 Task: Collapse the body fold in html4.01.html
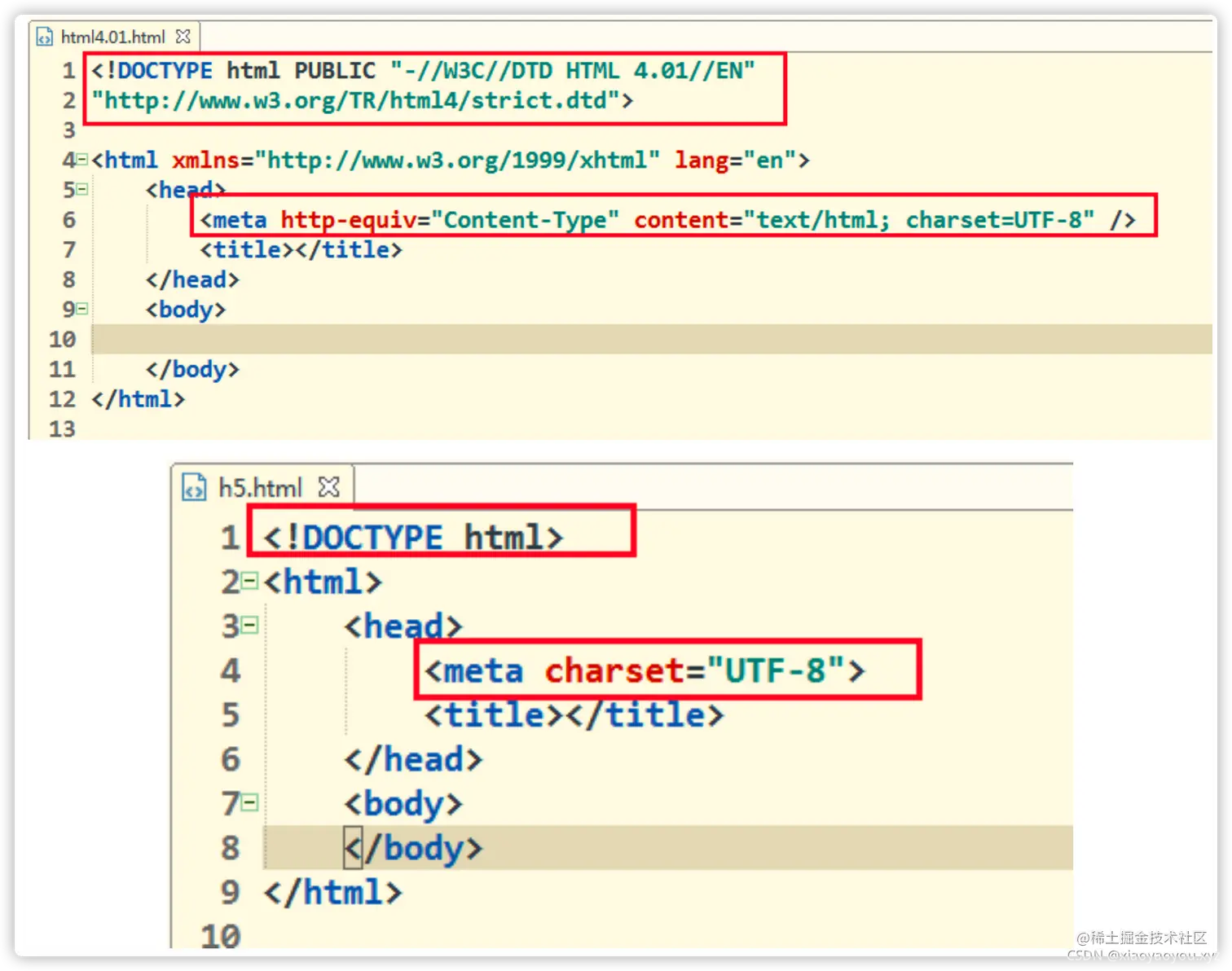pyautogui.click(x=82, y=310)
